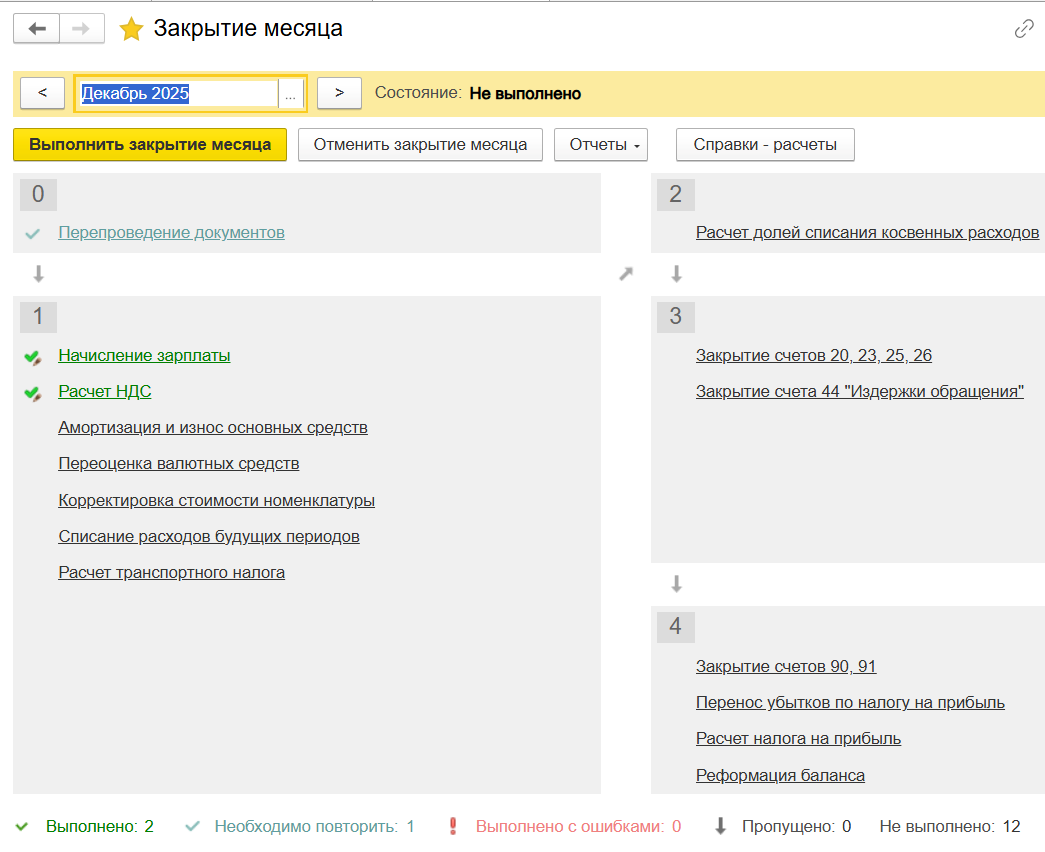
Task: Open Реформация баланса link
Action: [x=780, y=775]
